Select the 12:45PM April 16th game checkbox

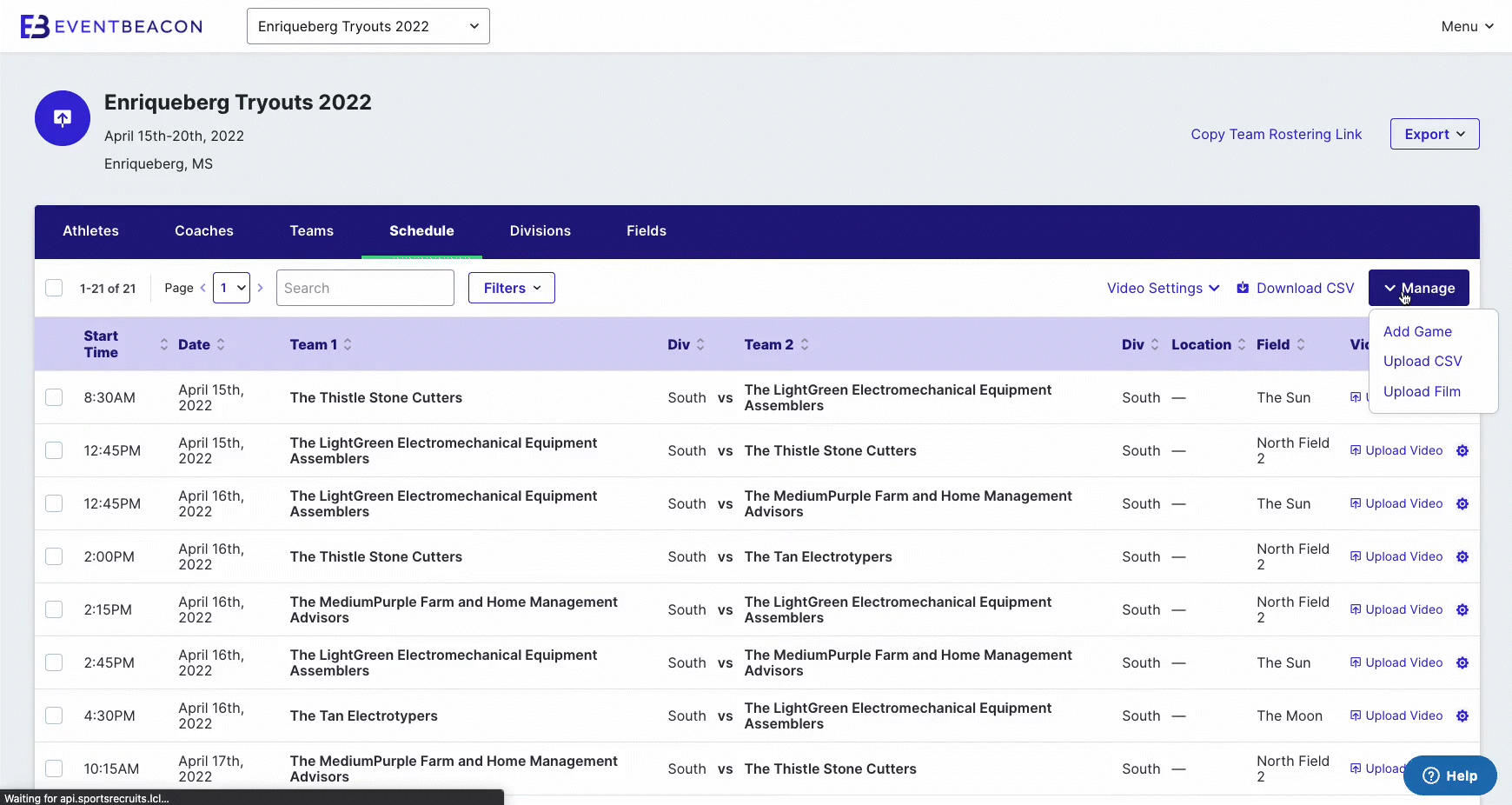[54, 503]
